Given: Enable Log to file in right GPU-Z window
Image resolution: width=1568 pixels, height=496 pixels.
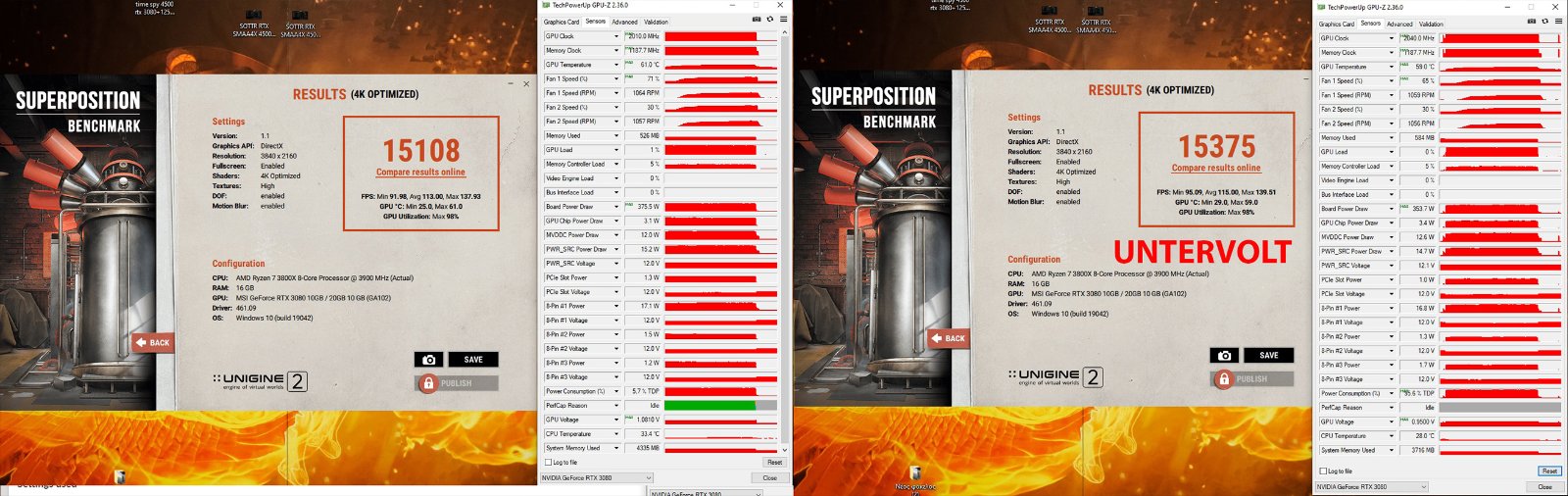Looking at the screenshot, I should (1323, 471).
